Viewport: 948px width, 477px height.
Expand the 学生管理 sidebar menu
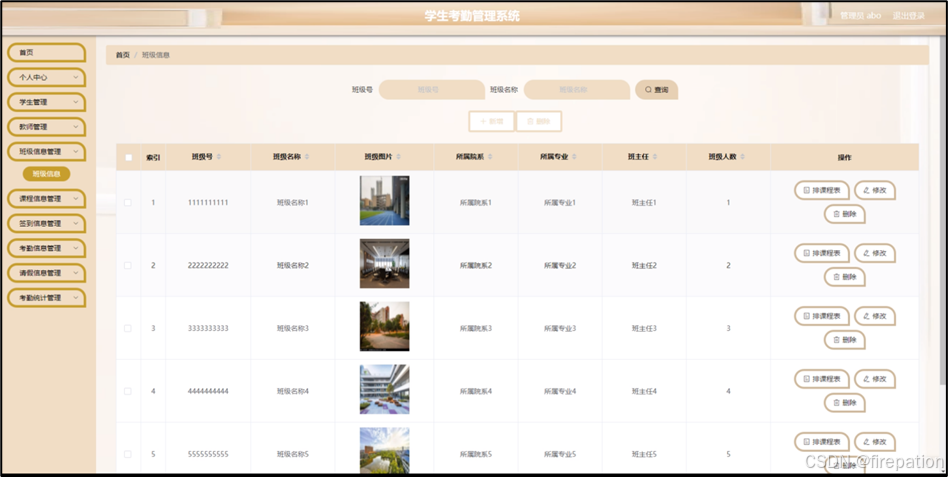click(47, 102)
